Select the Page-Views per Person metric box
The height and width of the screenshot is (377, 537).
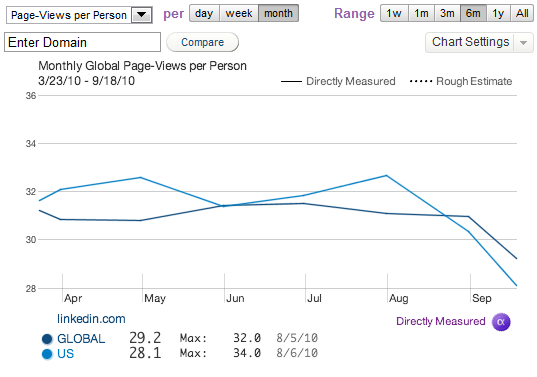coord(79,15)
